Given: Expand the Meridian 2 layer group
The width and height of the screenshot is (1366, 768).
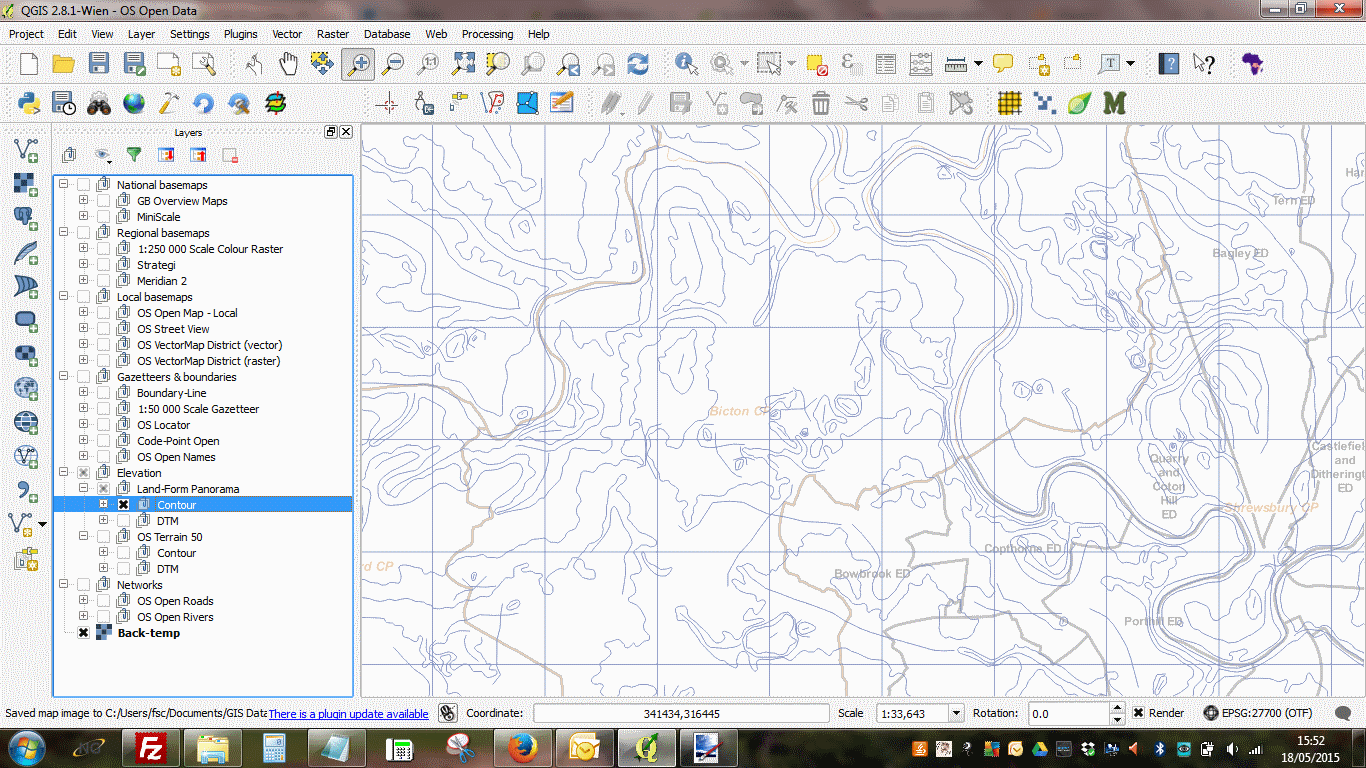Looking at the screenshot, I should click(x=83, y=281).
